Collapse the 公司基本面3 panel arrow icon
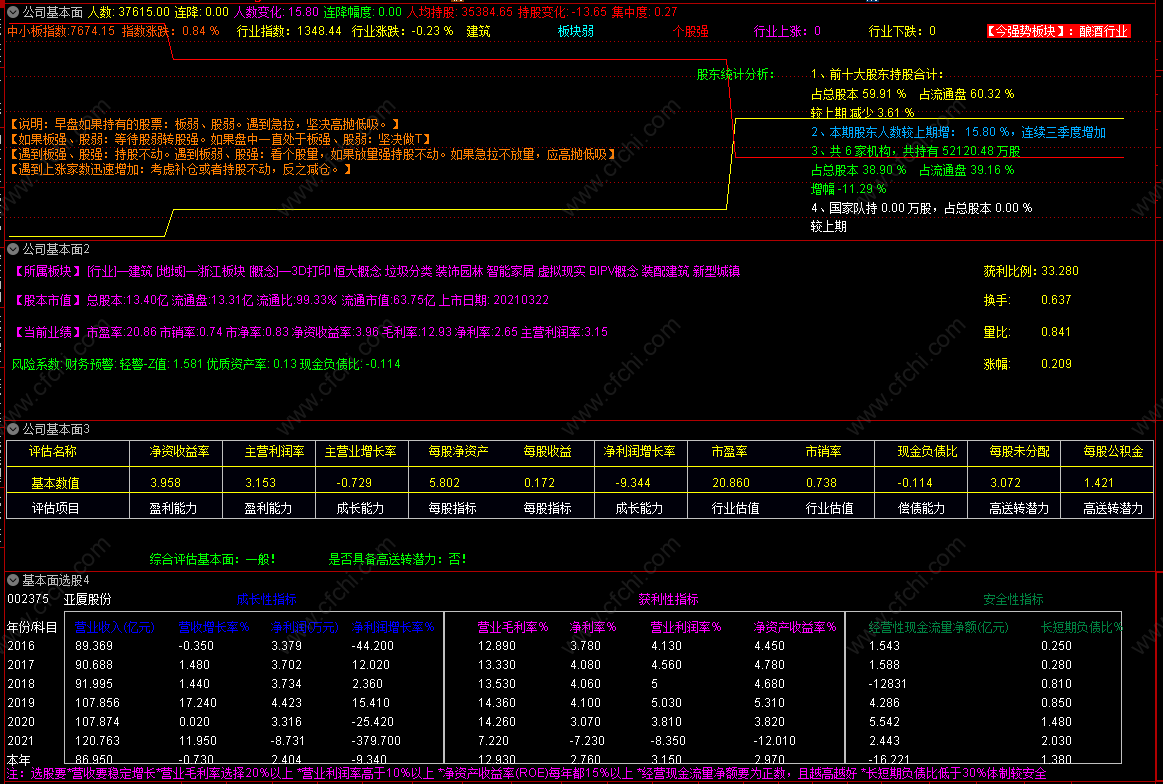The width and height of the screenshot is (1163, 784). [13, 429]
